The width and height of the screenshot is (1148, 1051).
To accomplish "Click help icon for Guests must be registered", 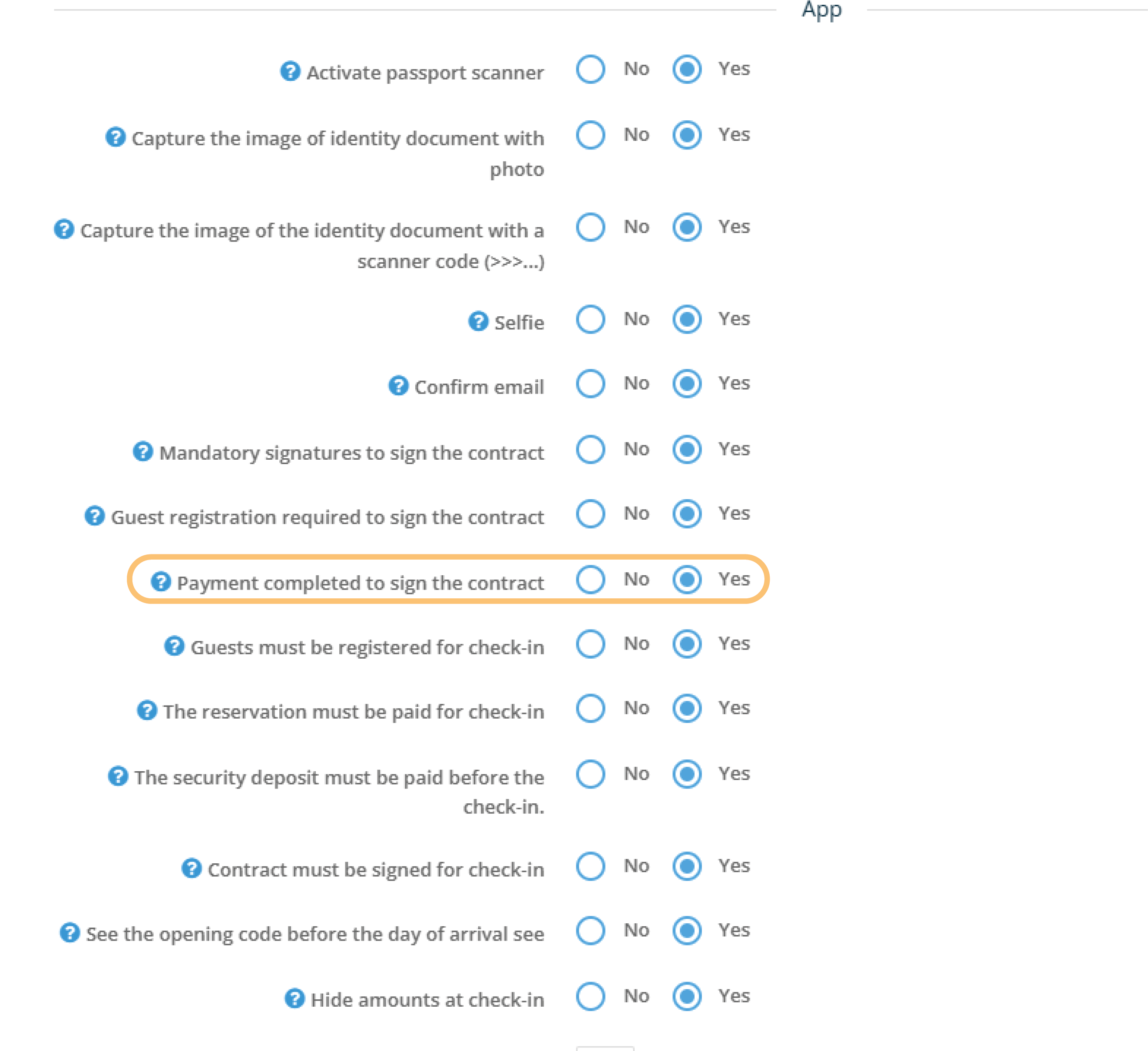I will (174, 646).
